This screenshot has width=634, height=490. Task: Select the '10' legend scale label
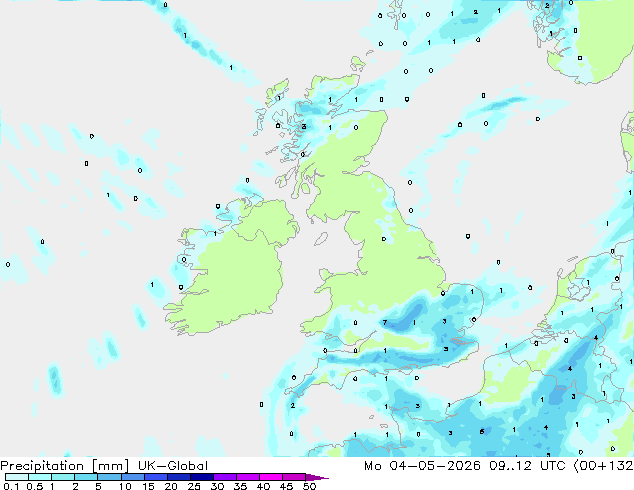[x=125, y=486]
